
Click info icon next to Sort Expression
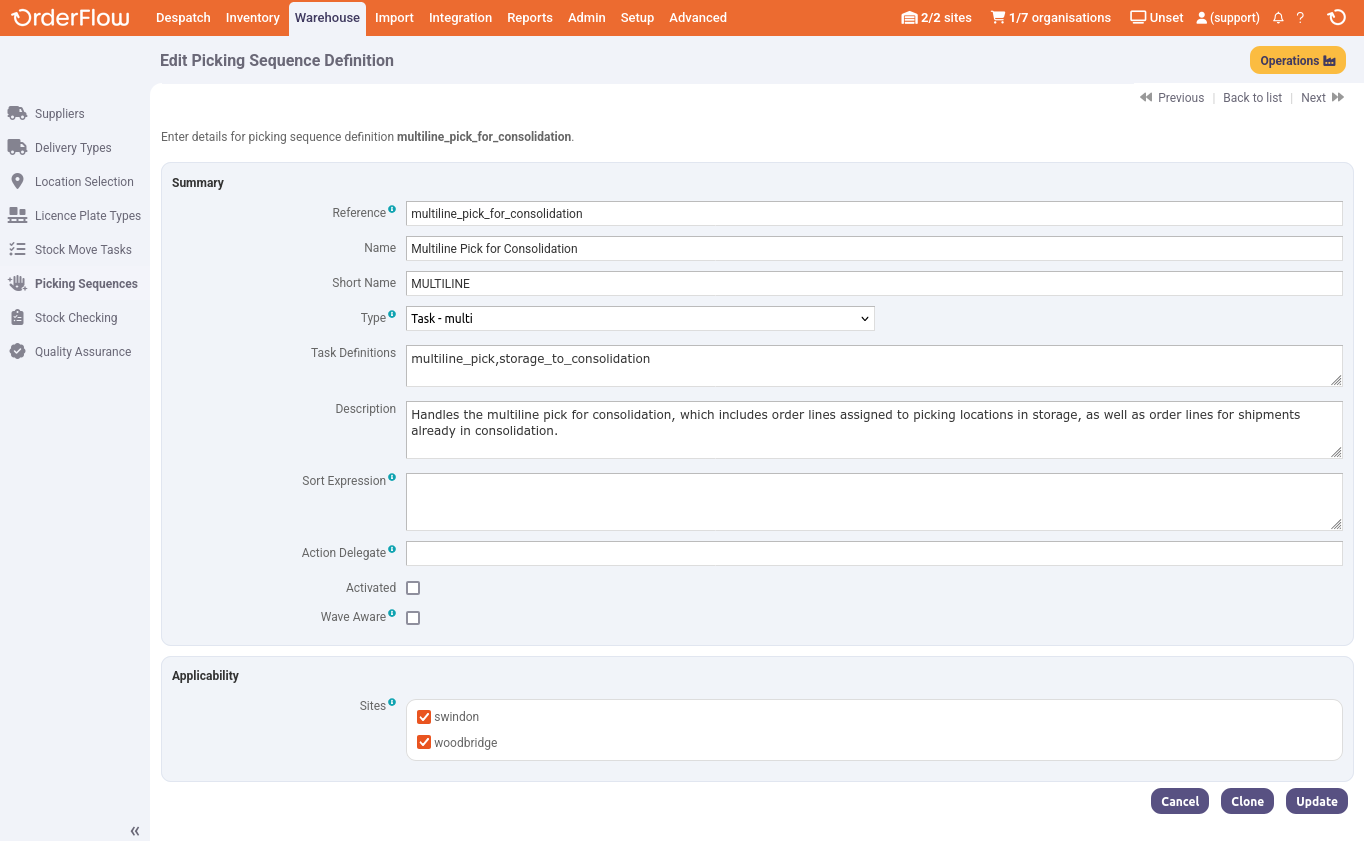click(x=392, y=478)
